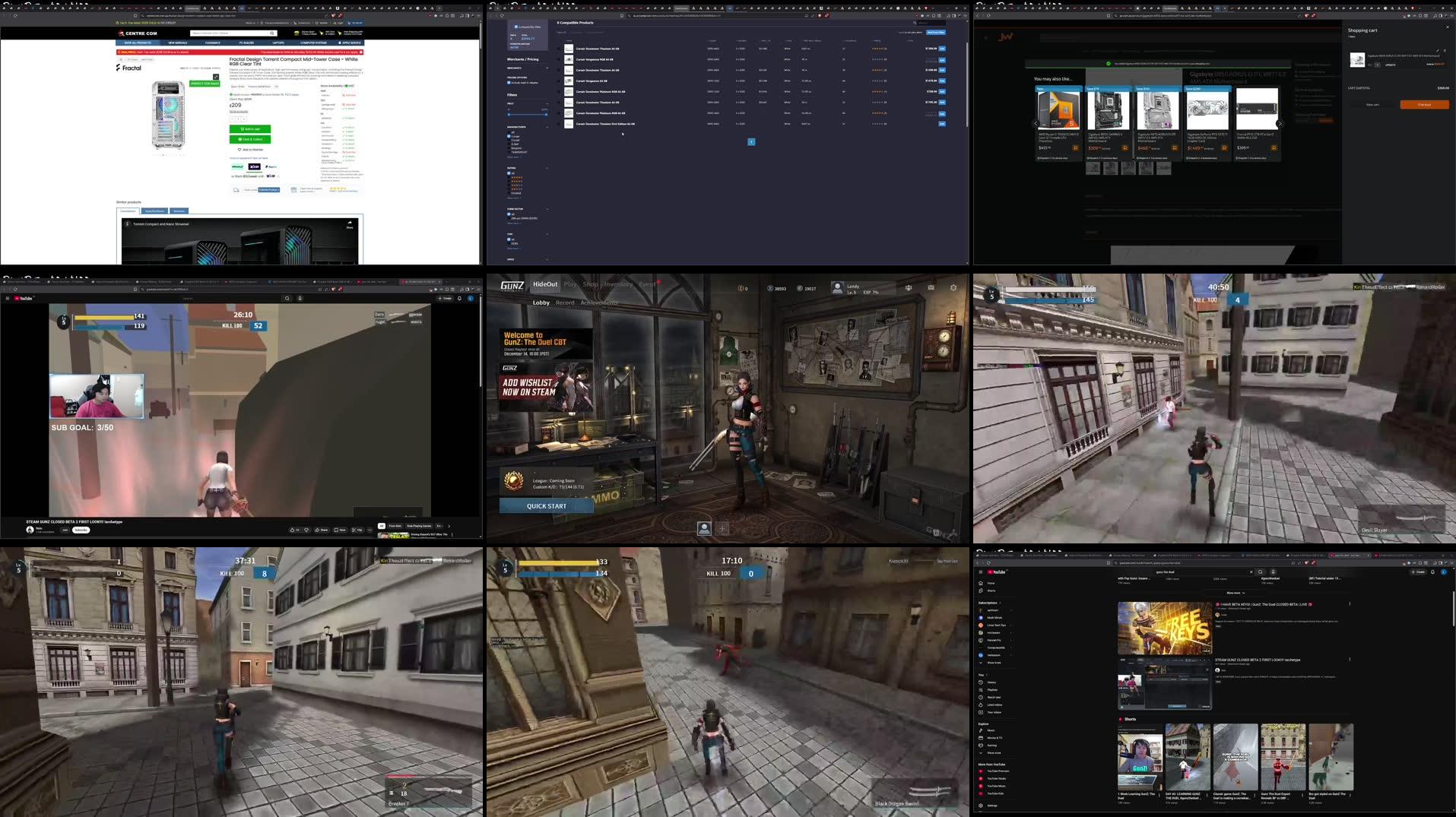Screen dimensions: 1456x817
Task: Open the settings gear in the GunZ lobby
Action: 953,287
